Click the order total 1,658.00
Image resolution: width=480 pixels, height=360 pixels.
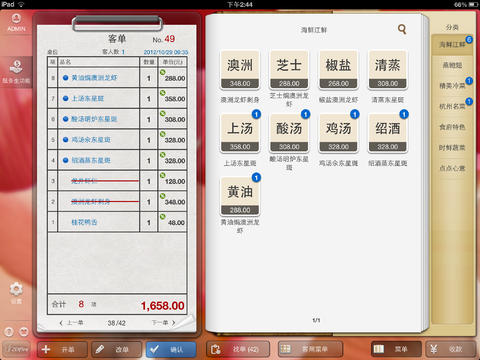pos(163,306)
